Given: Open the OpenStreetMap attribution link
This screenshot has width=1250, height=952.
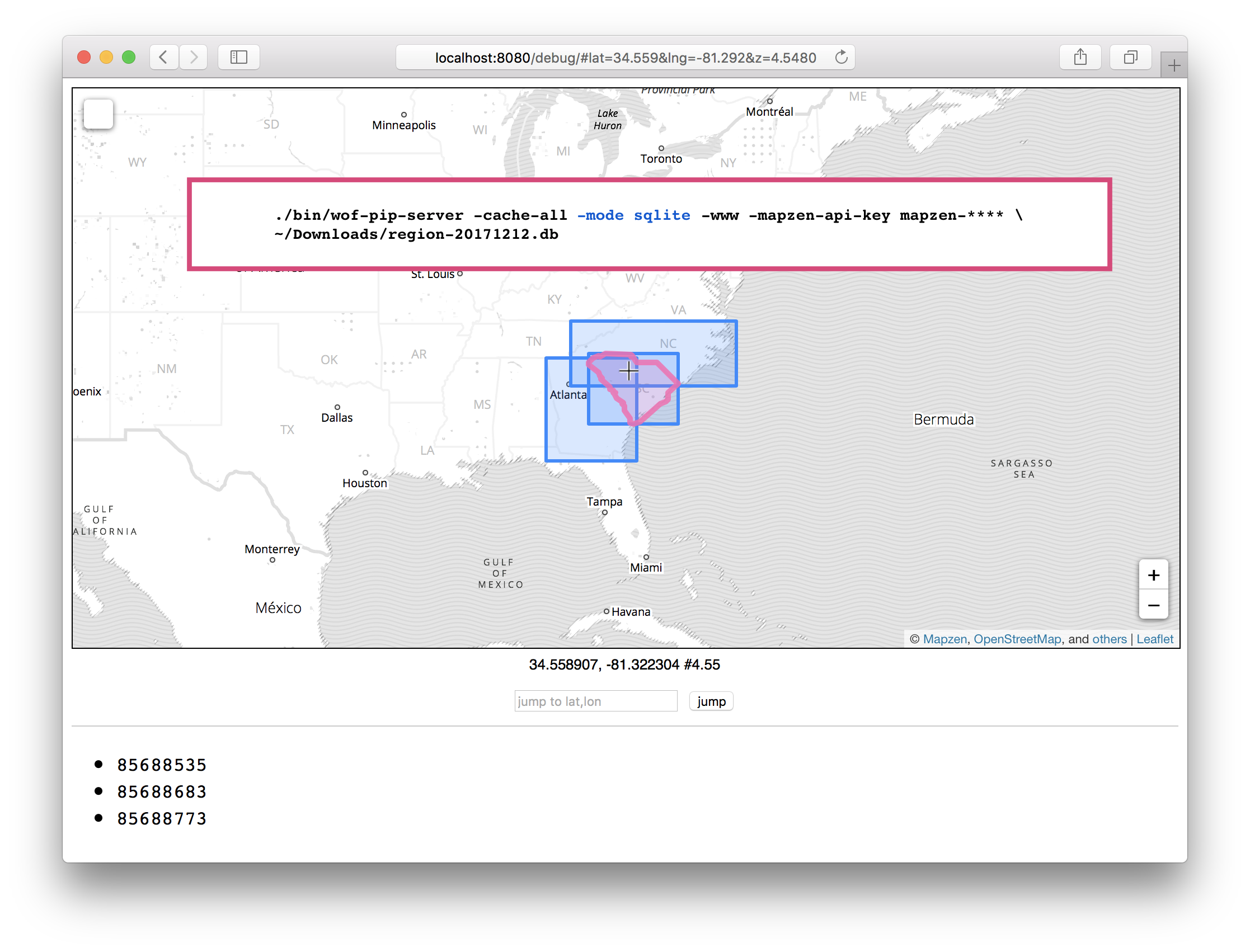Looking at the screenshot, I should [1017, 639].
